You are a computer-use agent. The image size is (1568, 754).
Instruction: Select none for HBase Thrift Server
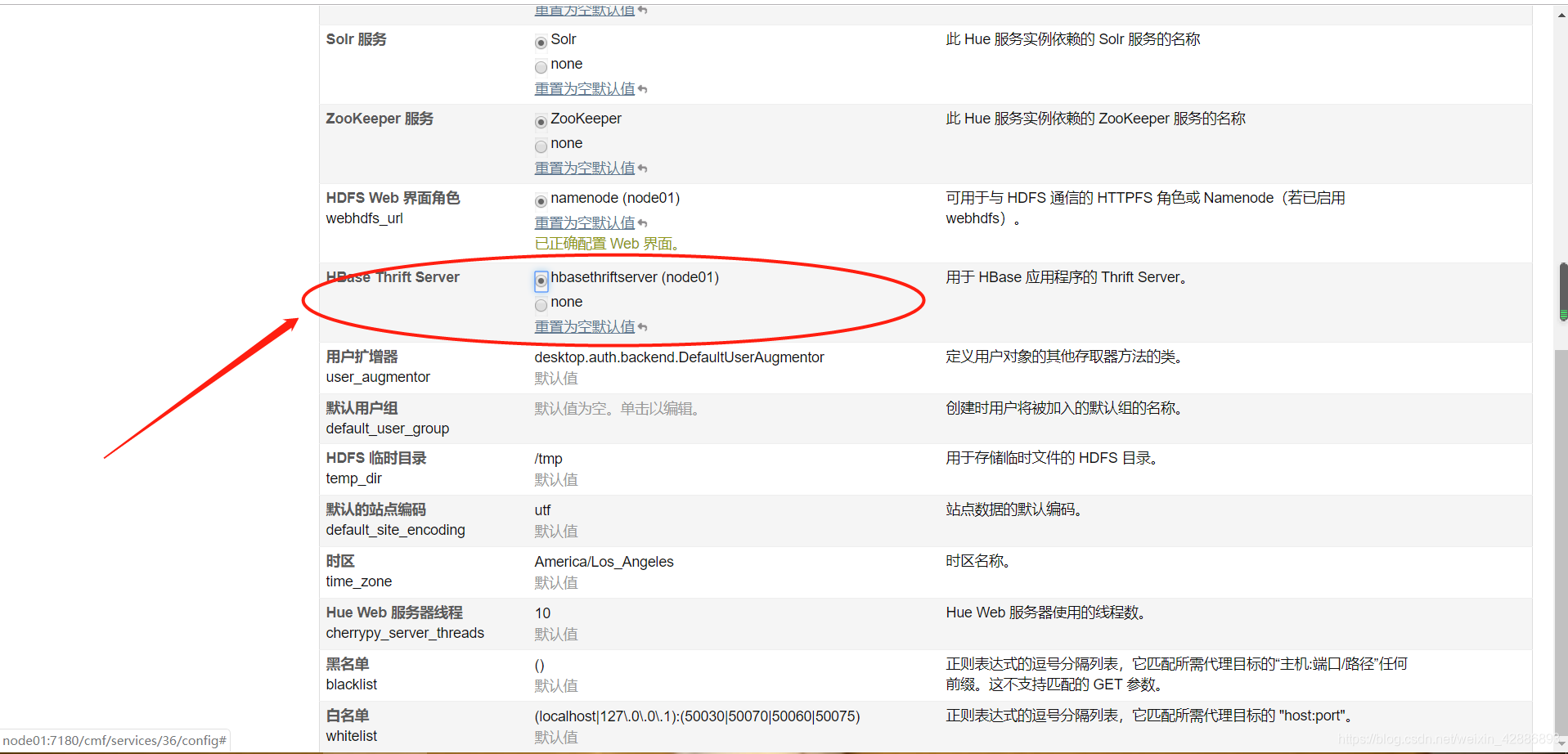[x=541, y=305]
